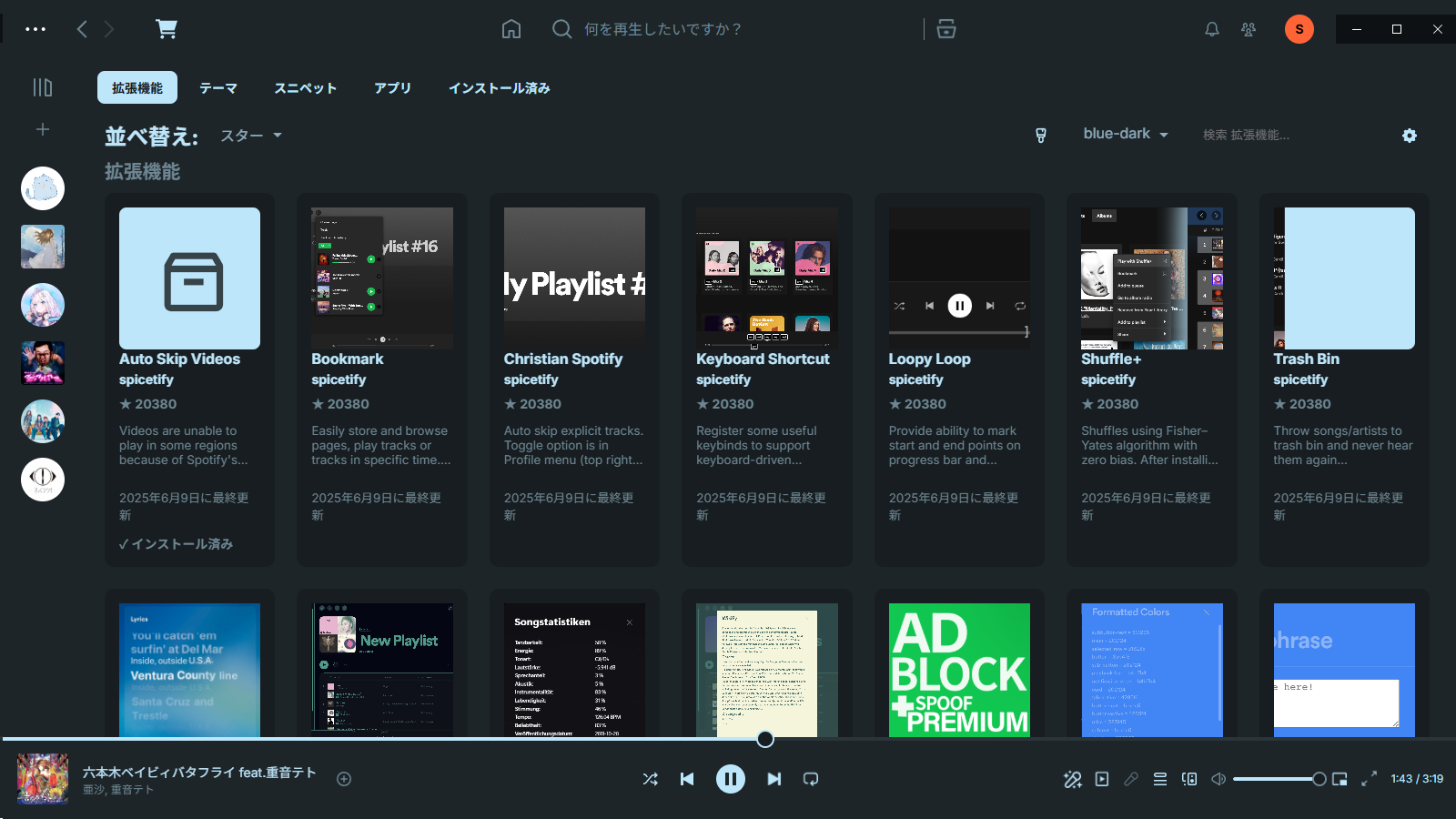1456x819 pixels.
Task: Open the user profile avatar S
Action: [1299, 29]
